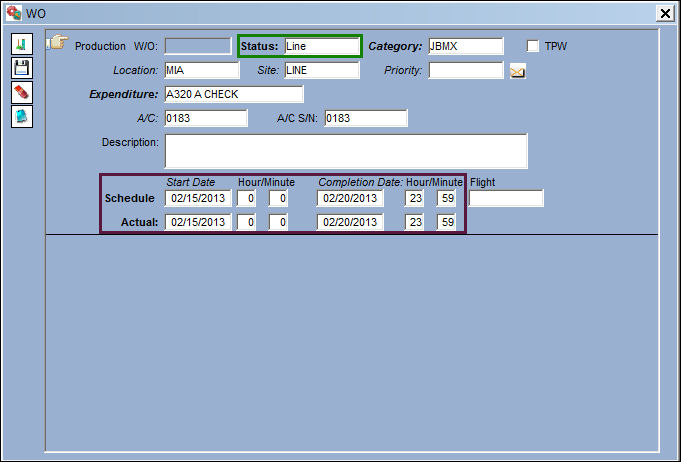The width and height of the screenshot is (681, 462).
Task: Close the WO window
Action: (665, 13)
